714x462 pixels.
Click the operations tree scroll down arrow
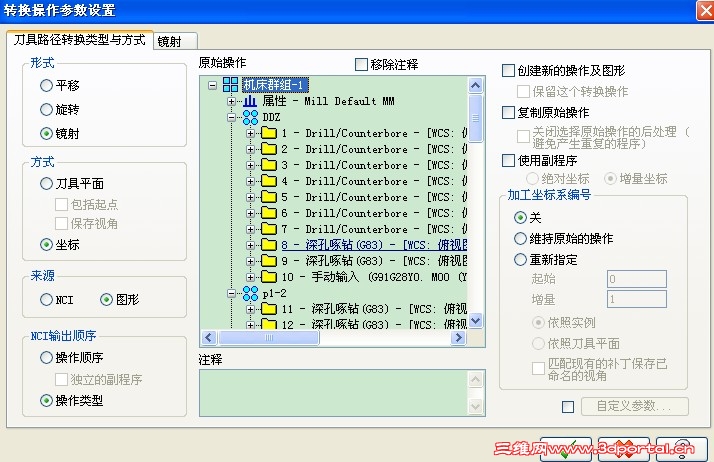475,320
